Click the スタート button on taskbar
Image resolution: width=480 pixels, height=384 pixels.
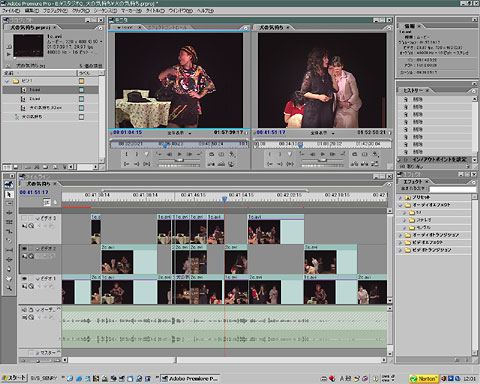click(14, 378)
